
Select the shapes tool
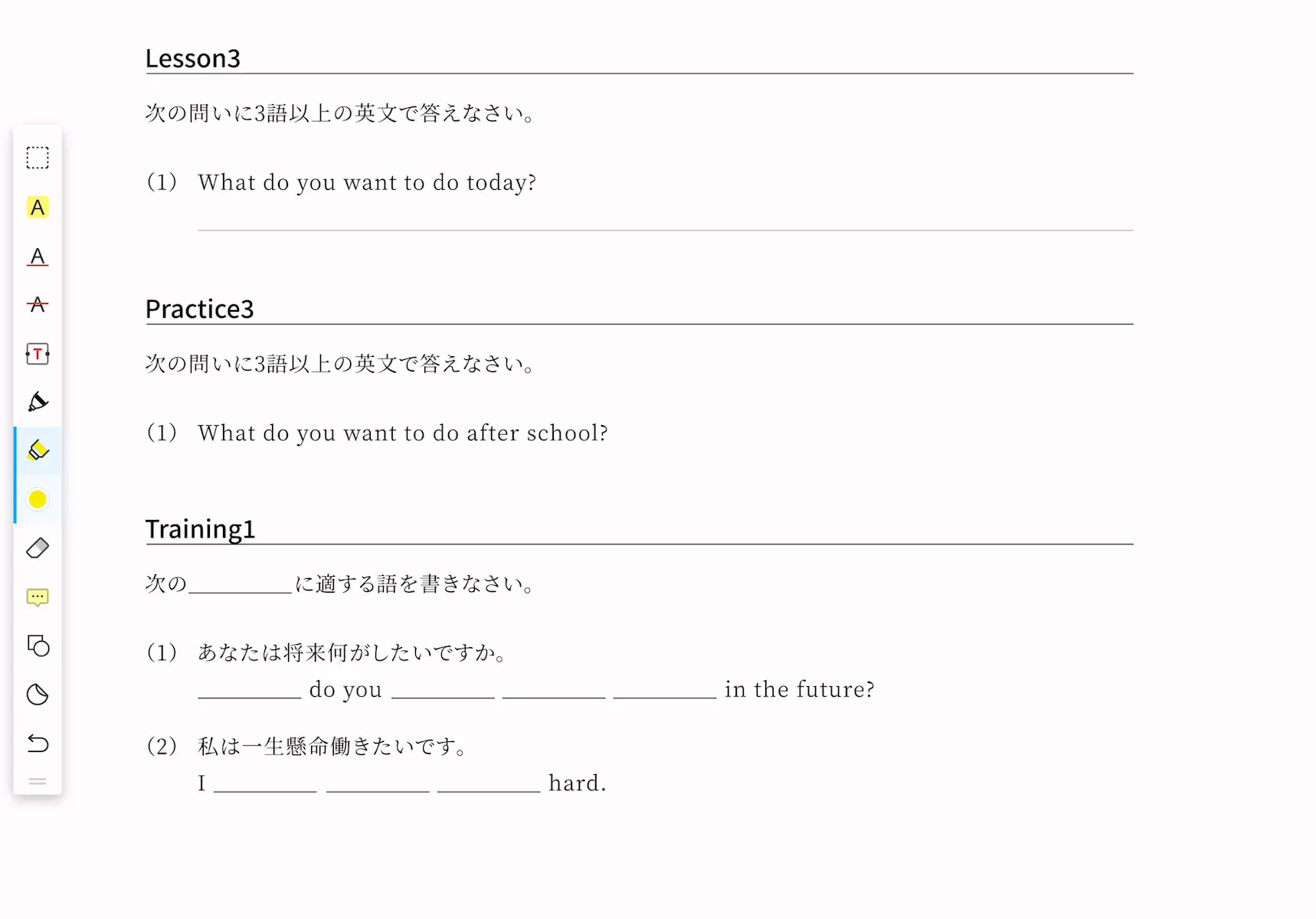(x=38, y=646)
